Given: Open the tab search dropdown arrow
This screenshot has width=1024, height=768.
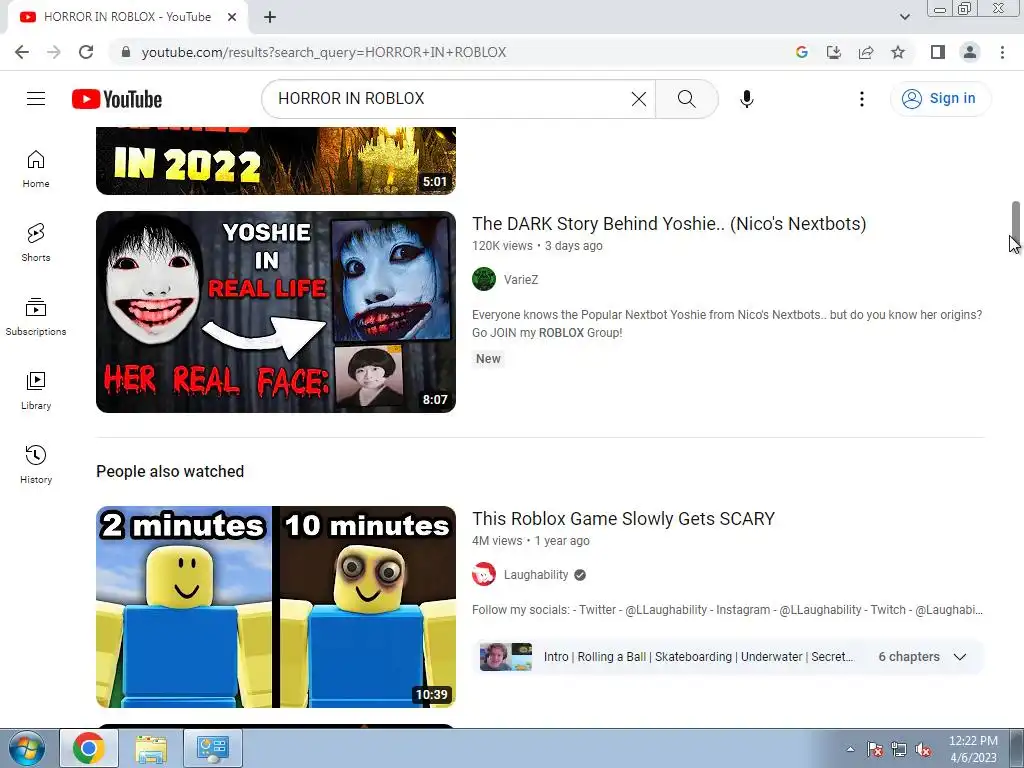Looking at the screenshot, I should [904, 17].
